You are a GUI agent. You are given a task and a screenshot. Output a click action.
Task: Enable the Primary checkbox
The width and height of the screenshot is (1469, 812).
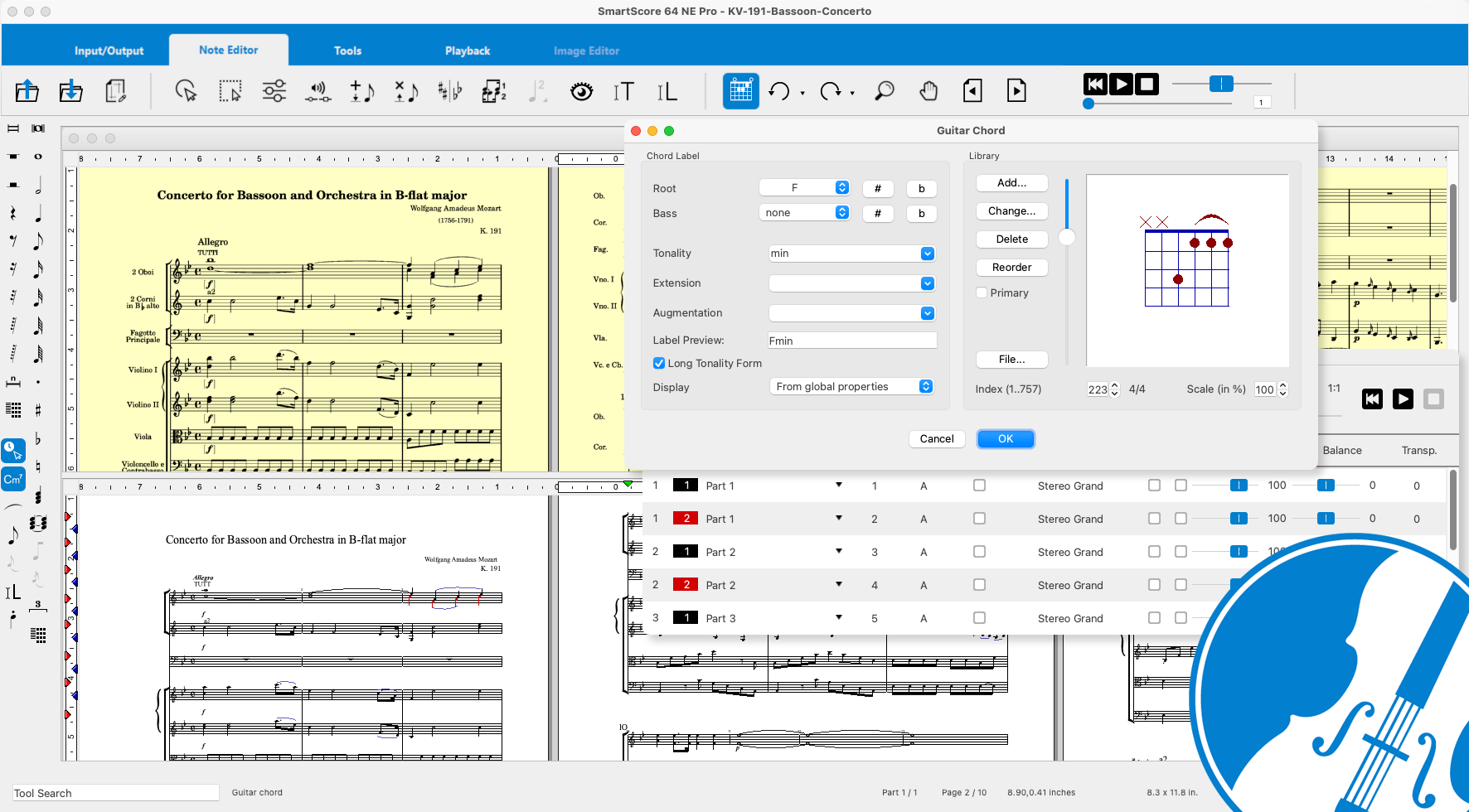982,292
